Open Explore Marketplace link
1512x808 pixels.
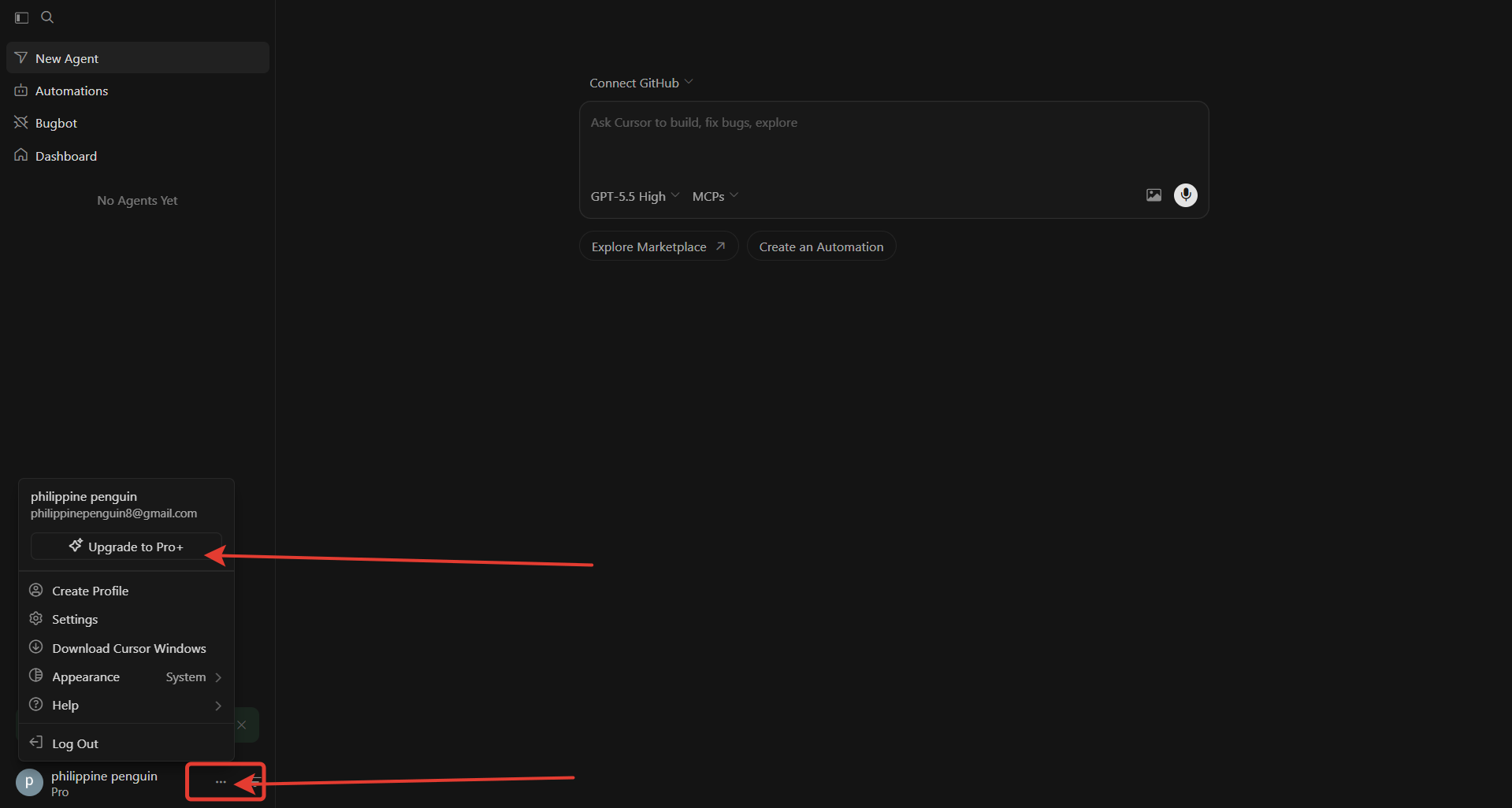(x=659, y=246)
